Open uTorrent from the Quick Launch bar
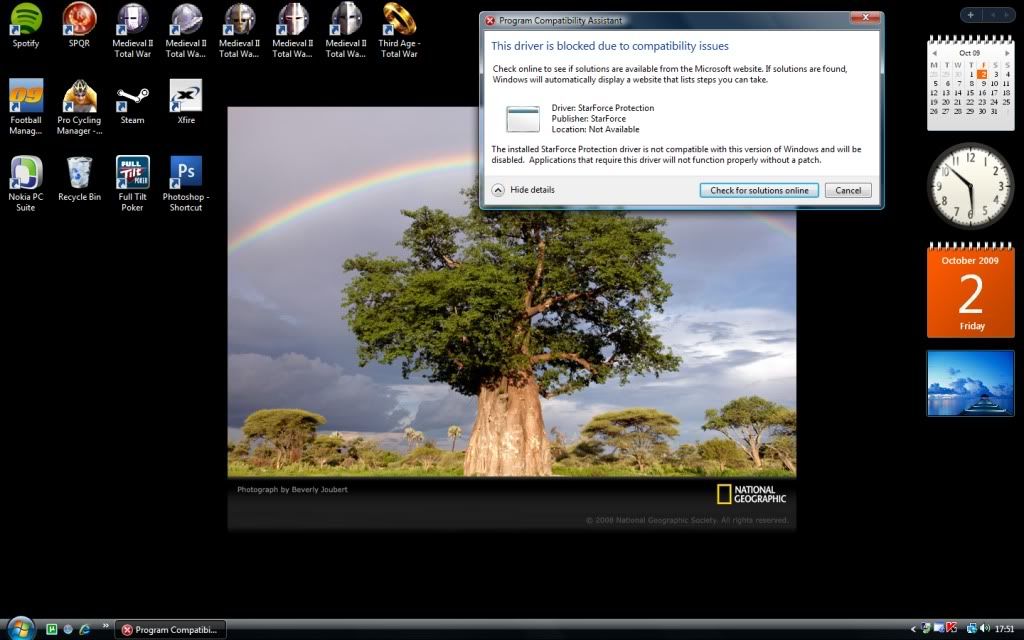The width and height of the screenshot is (1024, 640). [52, 630]
